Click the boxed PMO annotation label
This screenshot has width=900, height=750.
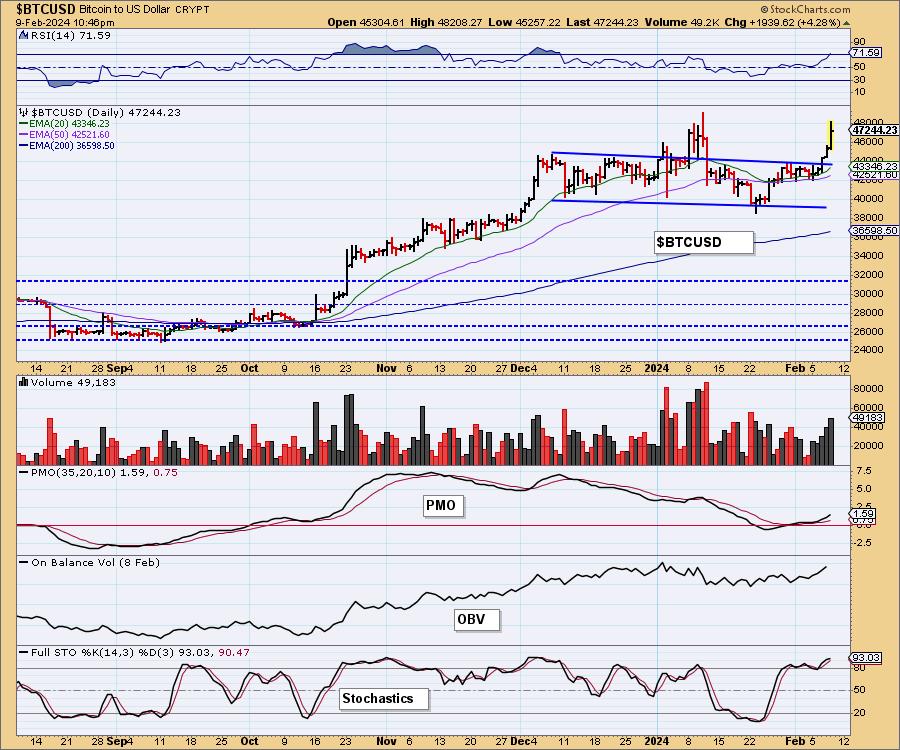tap(443, 506)
